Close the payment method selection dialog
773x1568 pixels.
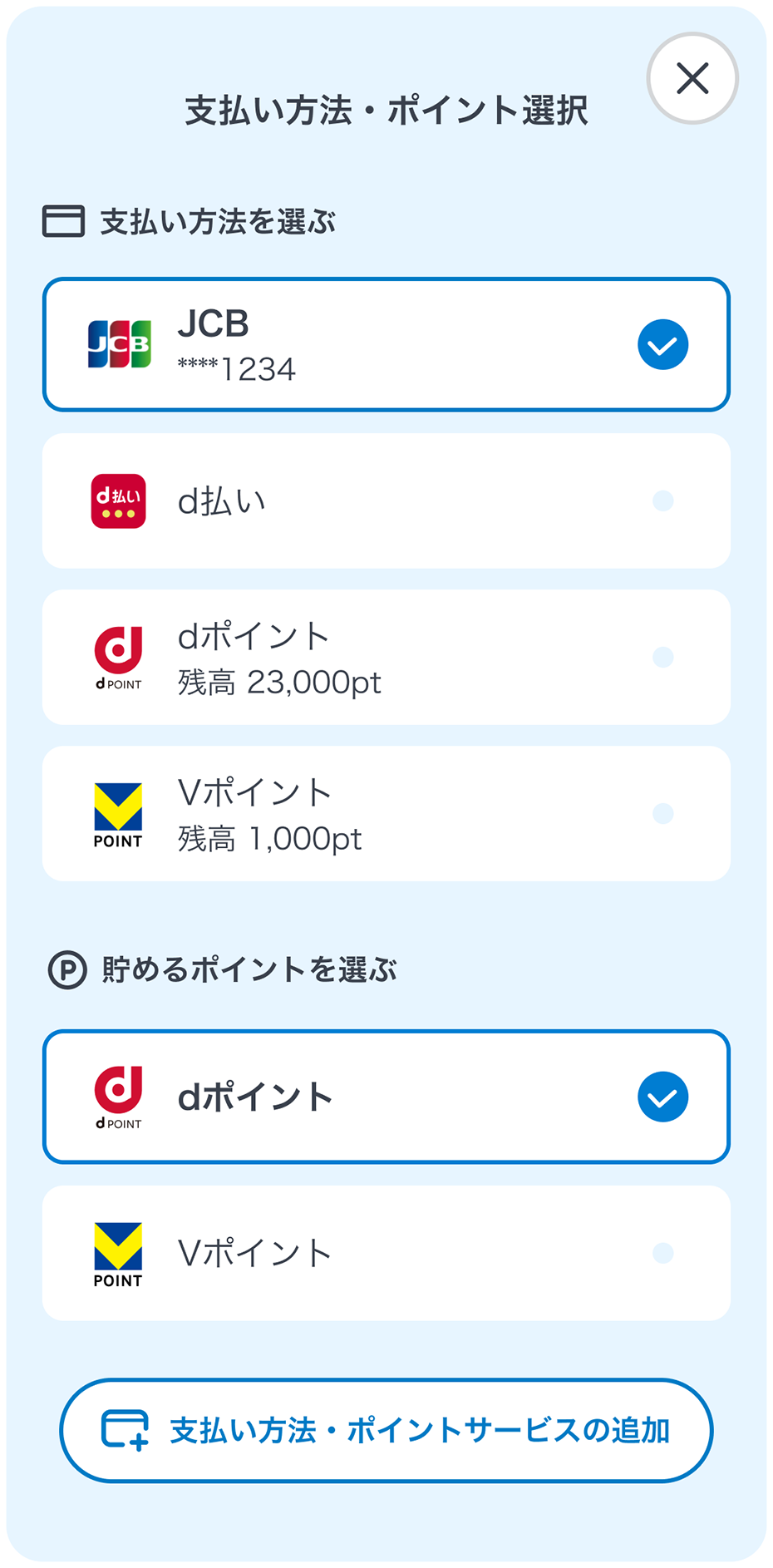pyautogui.click(x=692, y=79)
